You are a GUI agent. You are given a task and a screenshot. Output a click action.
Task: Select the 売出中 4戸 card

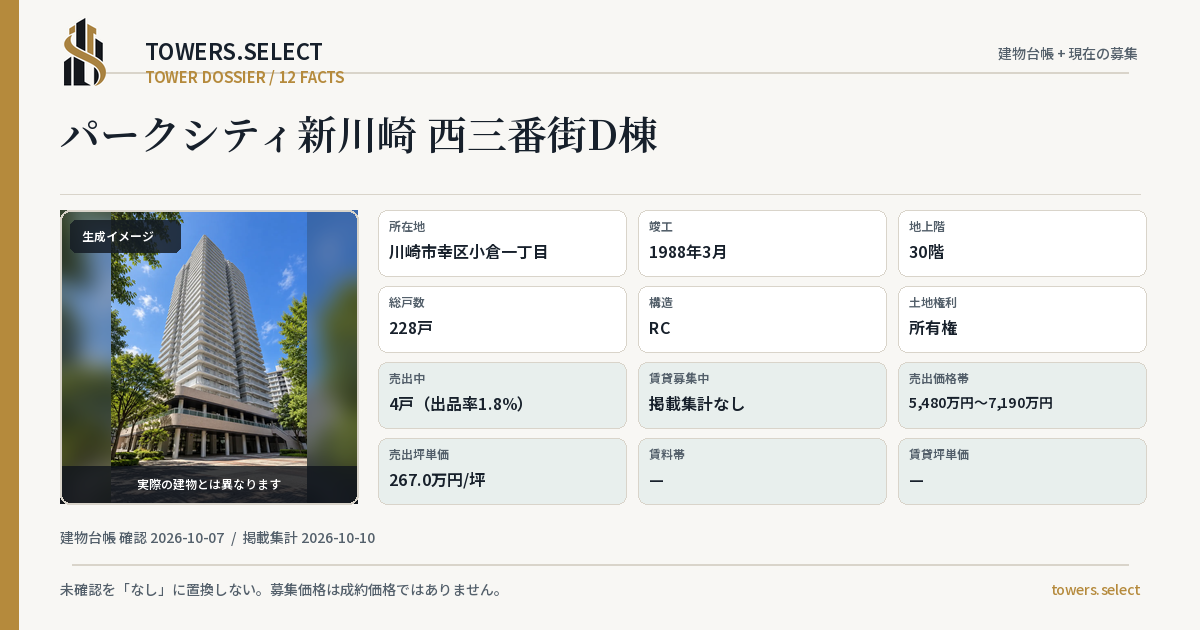[x=502, y=395]
